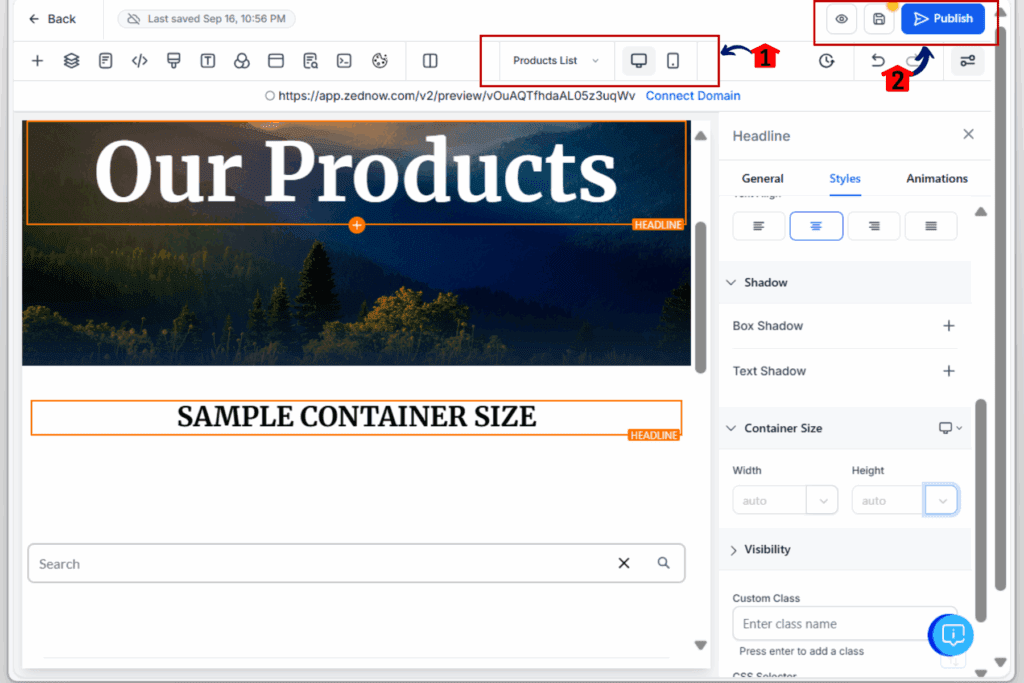Click the canvas scroll up arrow
Screen dimensions: 1024x683
click(700, 136)
